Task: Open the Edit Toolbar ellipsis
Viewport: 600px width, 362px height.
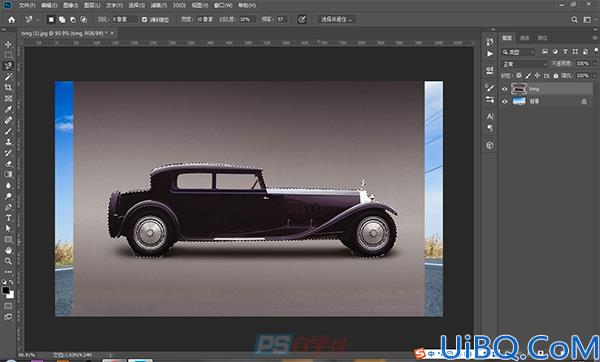Action: [x=8, y=272]
